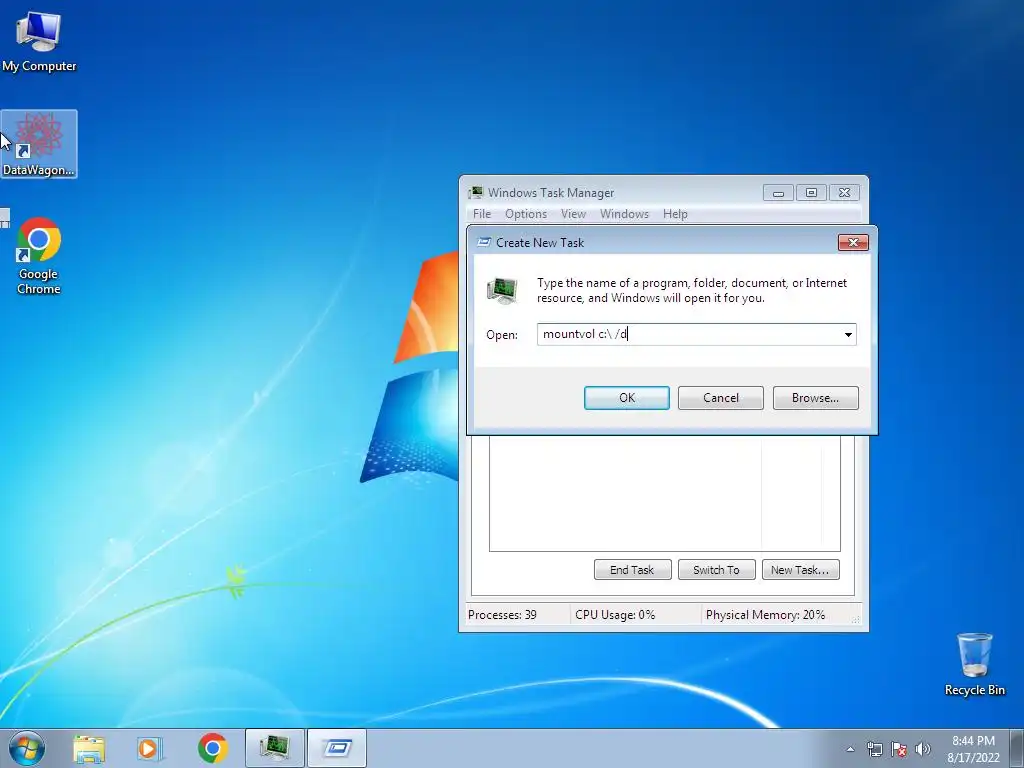Open the network status tray icon

click(874, 749)
